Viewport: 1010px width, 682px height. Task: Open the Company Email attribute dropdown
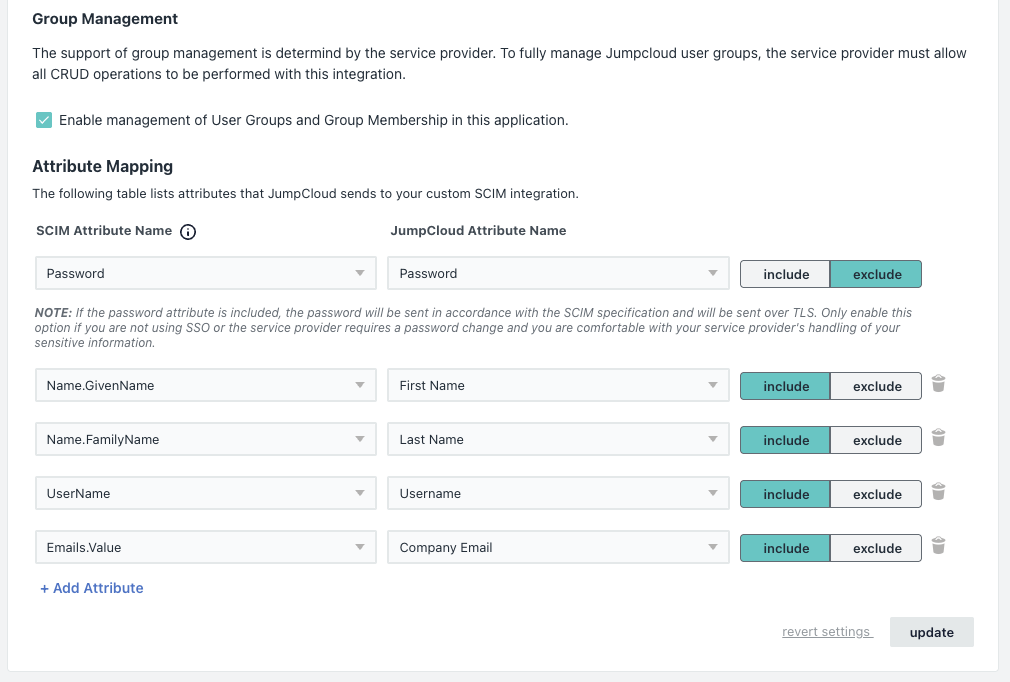point(558,548)
